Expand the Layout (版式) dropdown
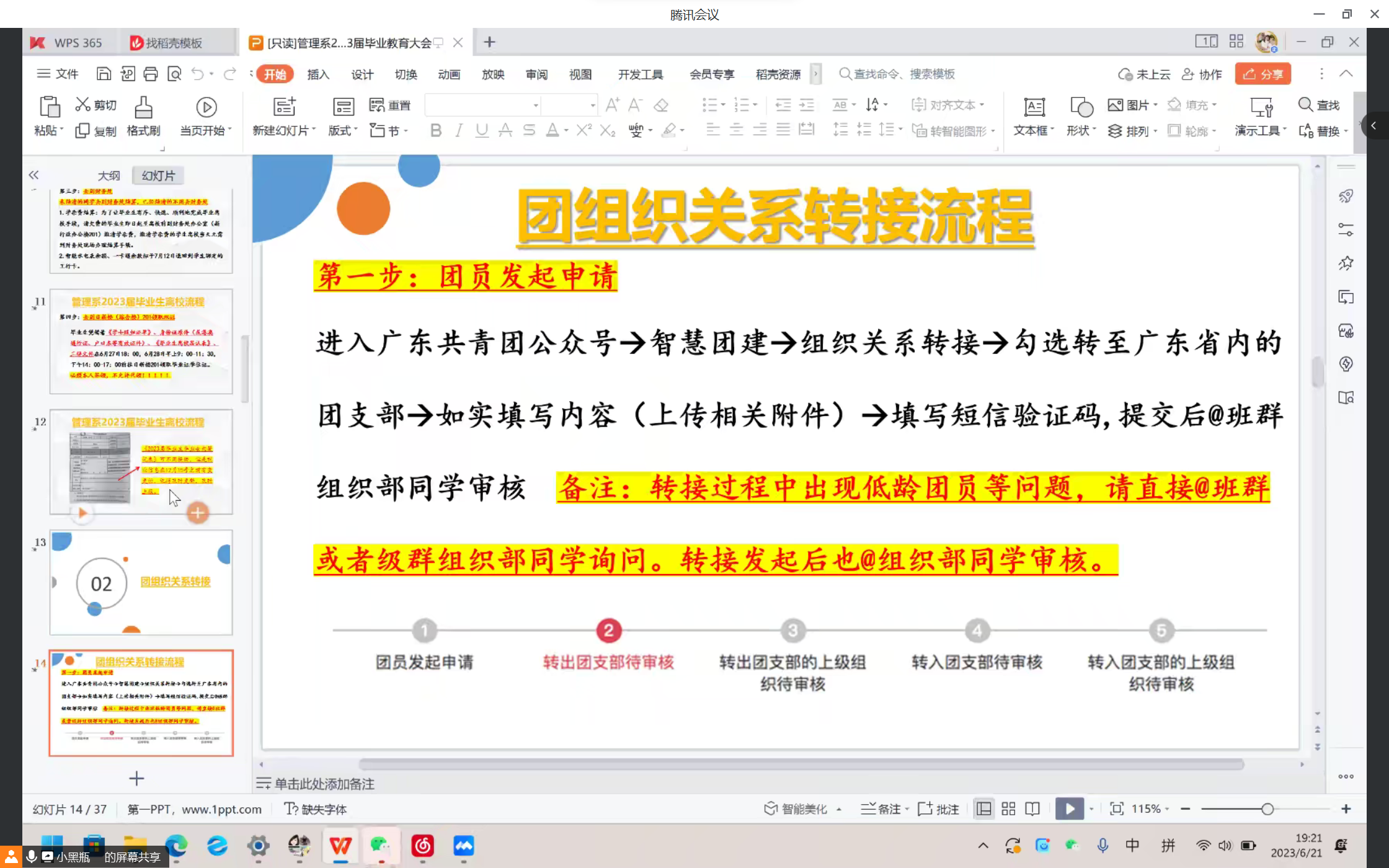This screenshot has width=1389, height=868. tap(343, 131)
